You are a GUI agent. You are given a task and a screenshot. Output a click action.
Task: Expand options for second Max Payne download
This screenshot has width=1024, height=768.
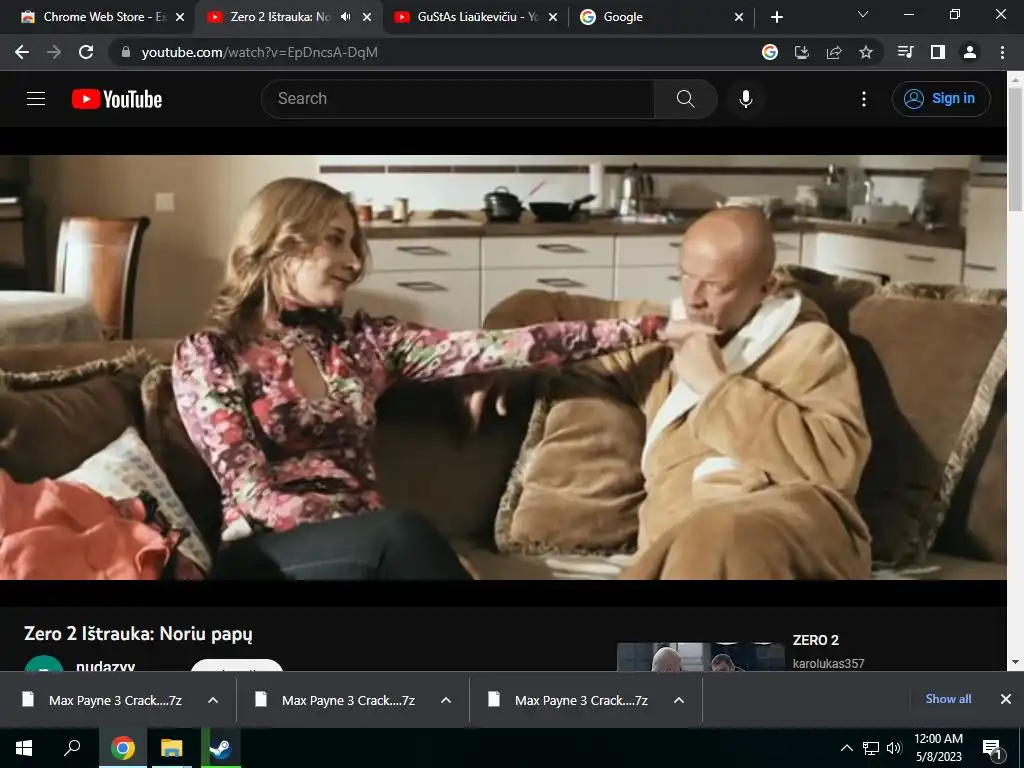coord(446,700)
